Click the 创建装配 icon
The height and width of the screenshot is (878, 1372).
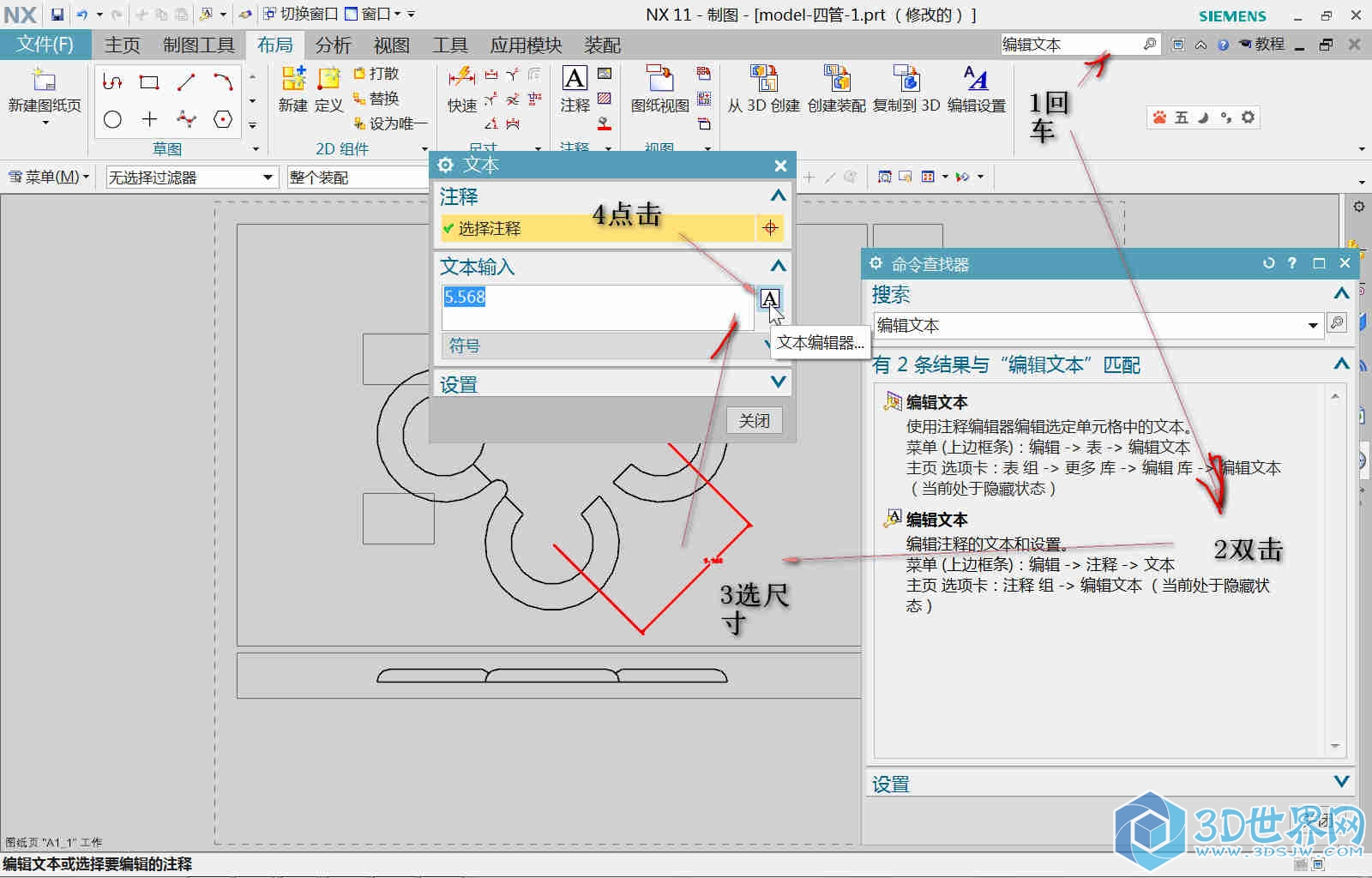(837, 78)
